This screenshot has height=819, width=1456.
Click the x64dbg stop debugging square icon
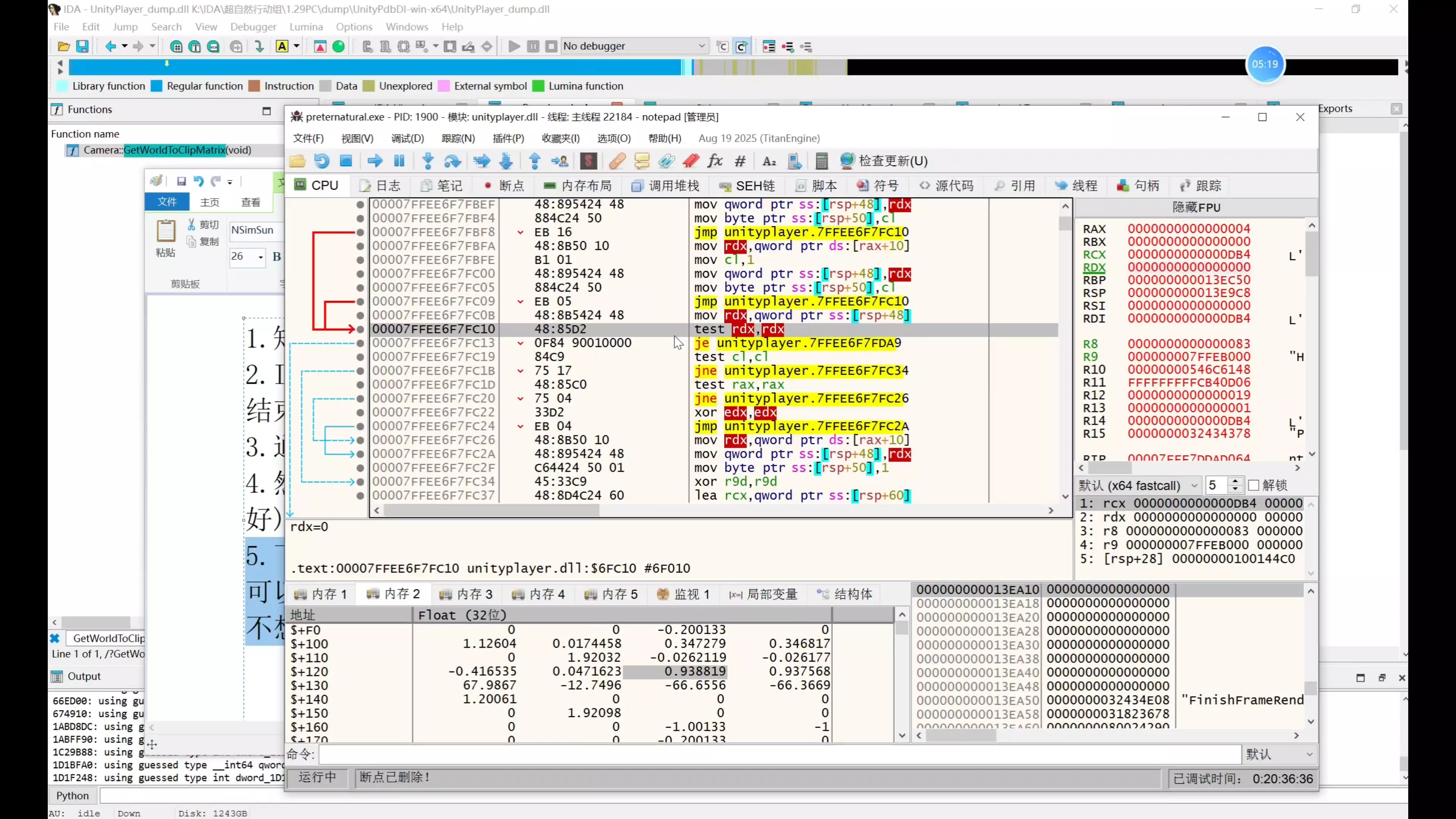pos(346,161)
